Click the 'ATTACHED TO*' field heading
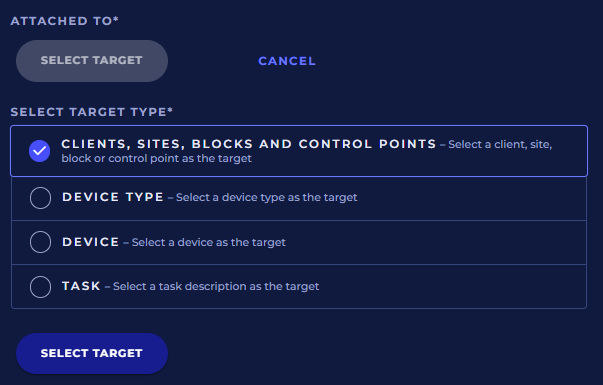The image size is (603, 385). pyautogui.click(x=65, y=21)
